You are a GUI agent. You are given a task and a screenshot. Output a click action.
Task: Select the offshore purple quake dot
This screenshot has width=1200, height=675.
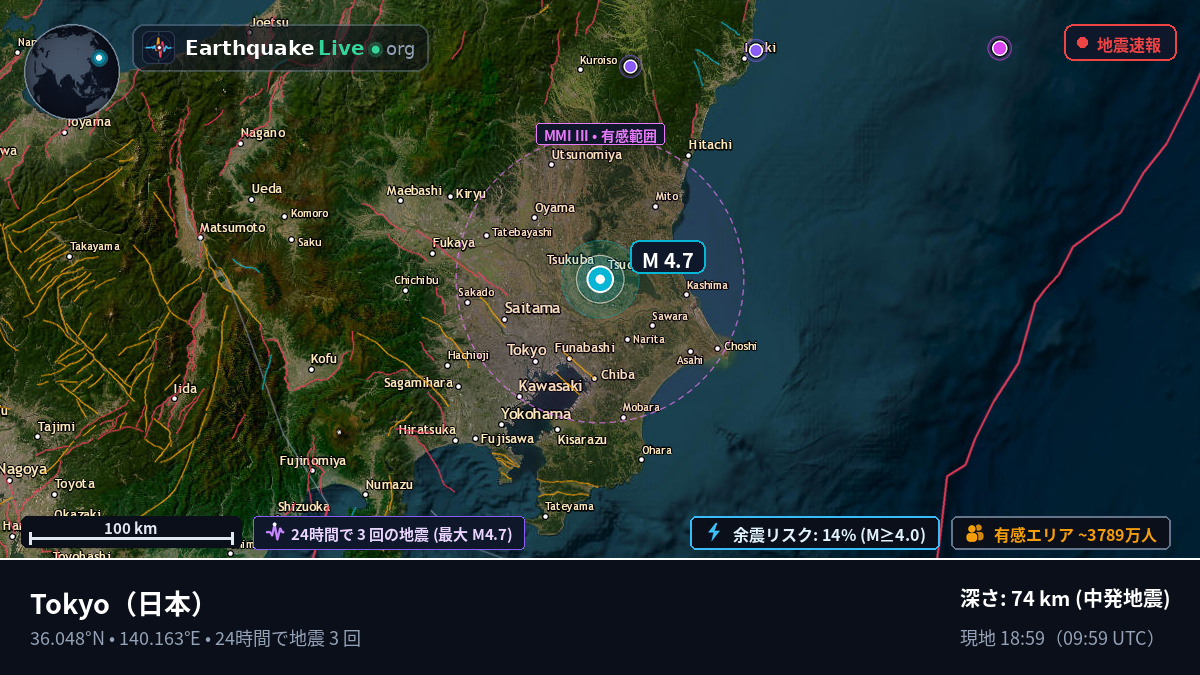[x=999, y=48]
